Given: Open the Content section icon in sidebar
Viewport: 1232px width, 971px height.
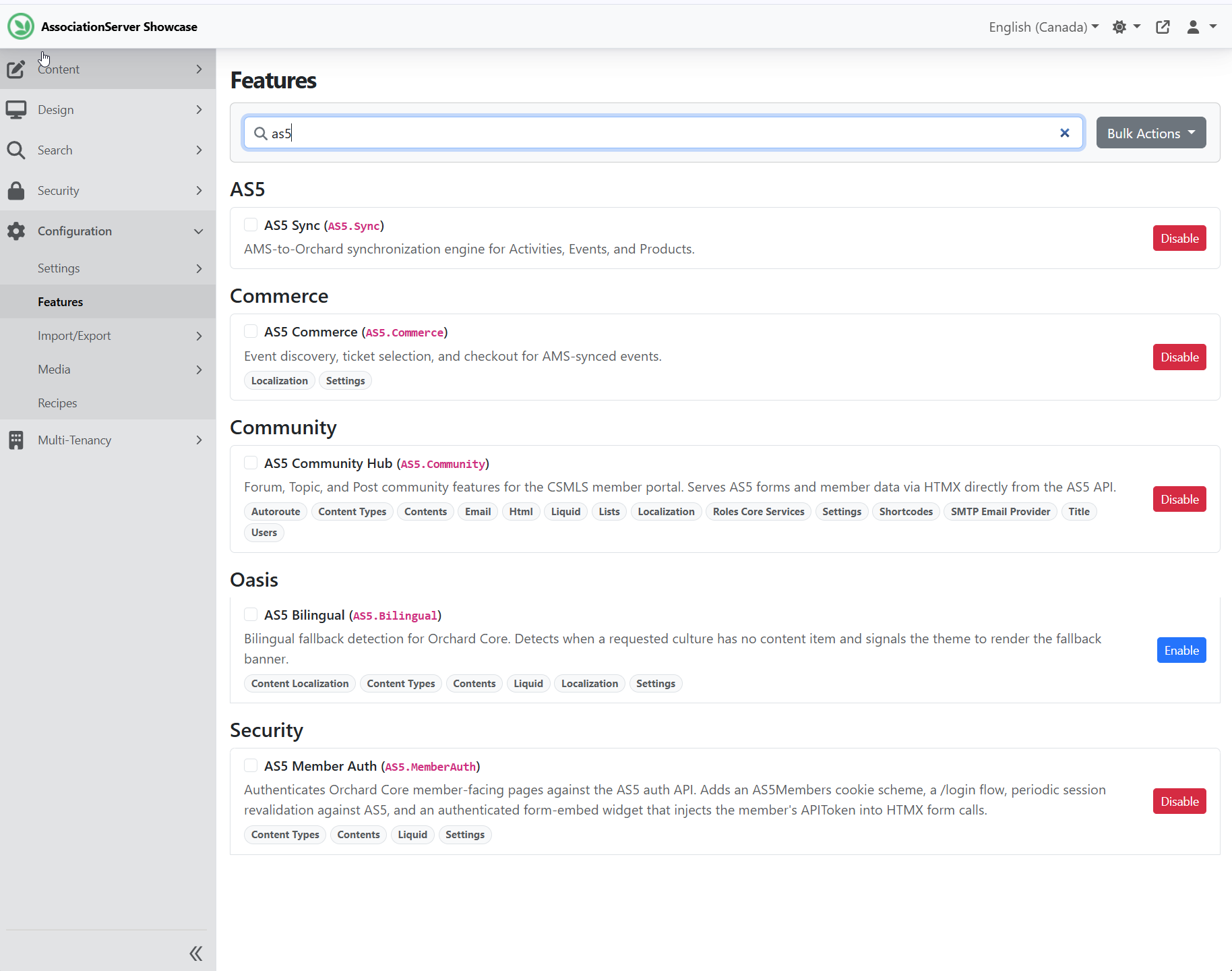Looking at the screenshot, I should 16,69.
